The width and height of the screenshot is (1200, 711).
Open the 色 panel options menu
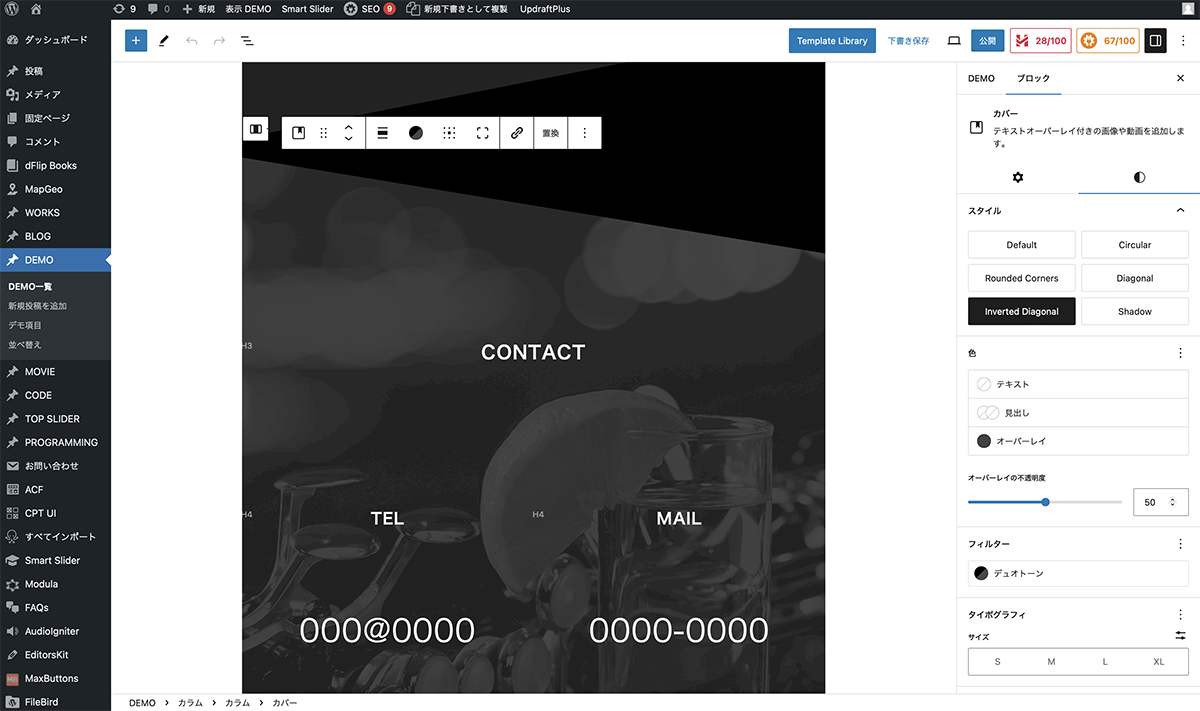1180,353
